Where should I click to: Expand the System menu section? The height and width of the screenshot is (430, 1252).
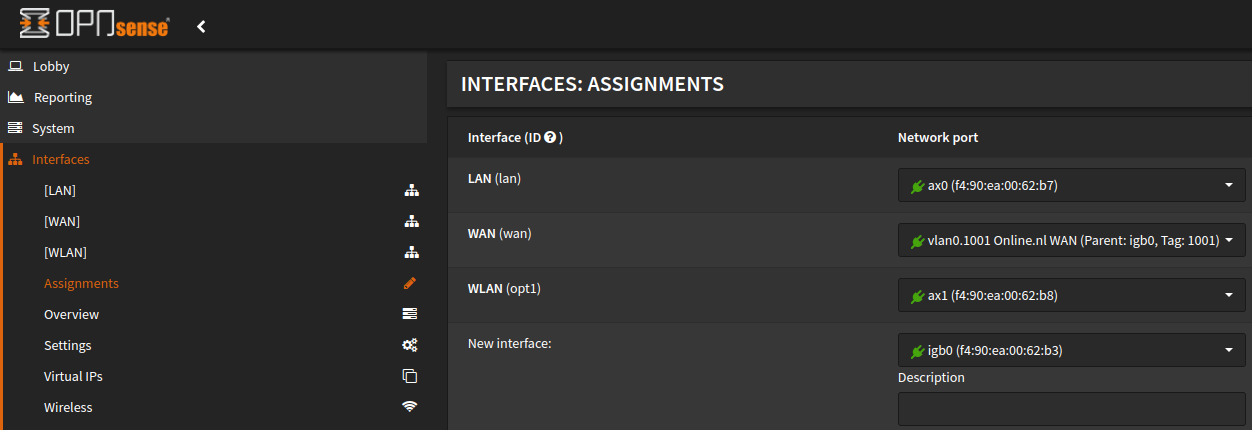[x=52, y=129]
